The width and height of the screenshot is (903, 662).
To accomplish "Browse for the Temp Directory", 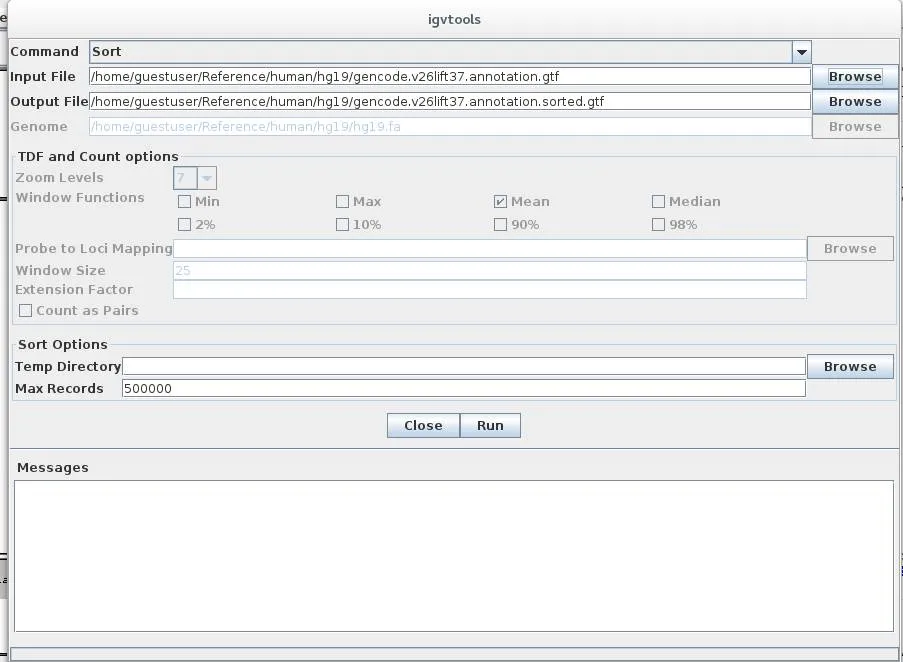I will point(850,367).
